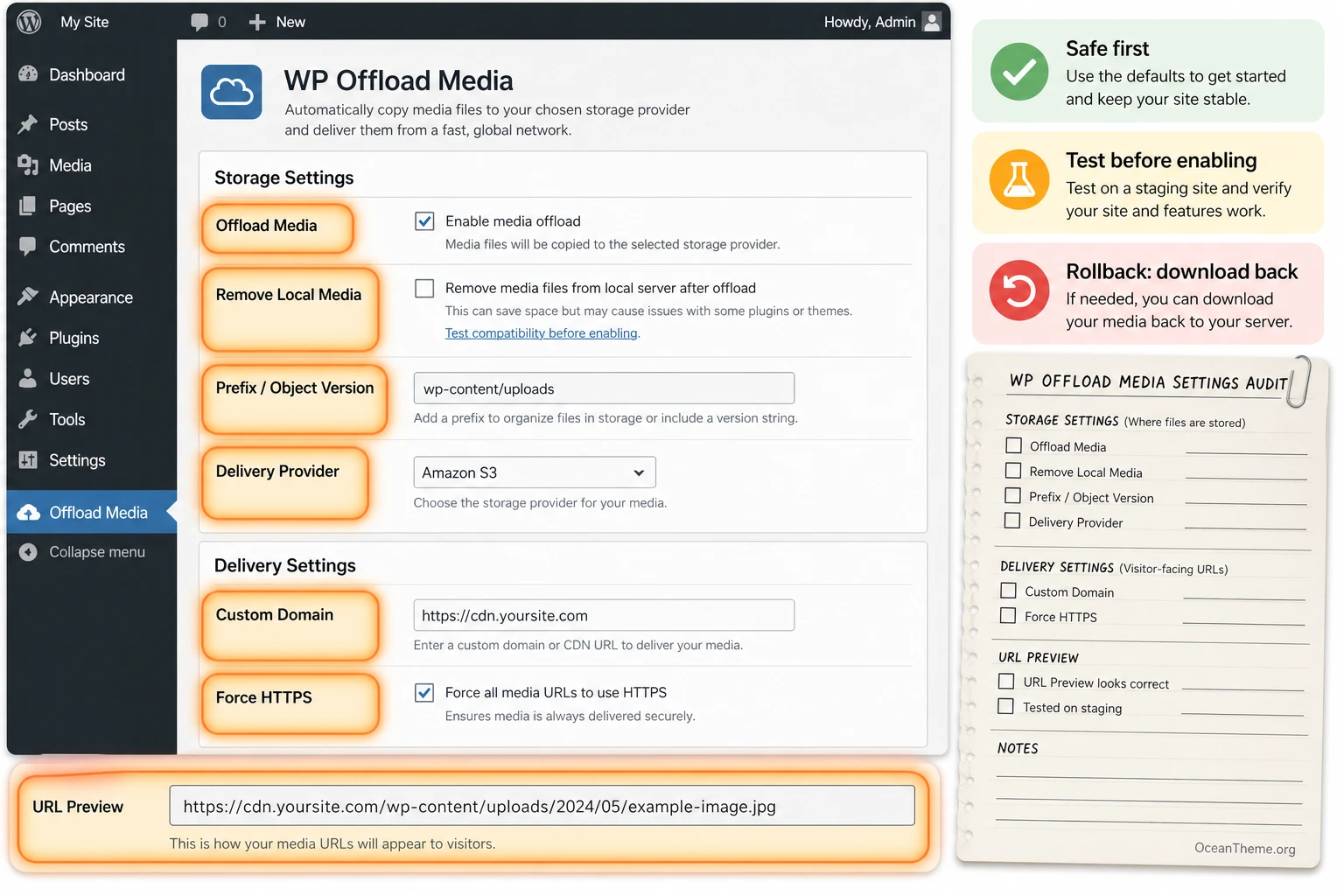Open the Plugins menu
Image resolution: width=1344 pixels, height=896 pixels.
pyautogui.click(x=92, y=338)
